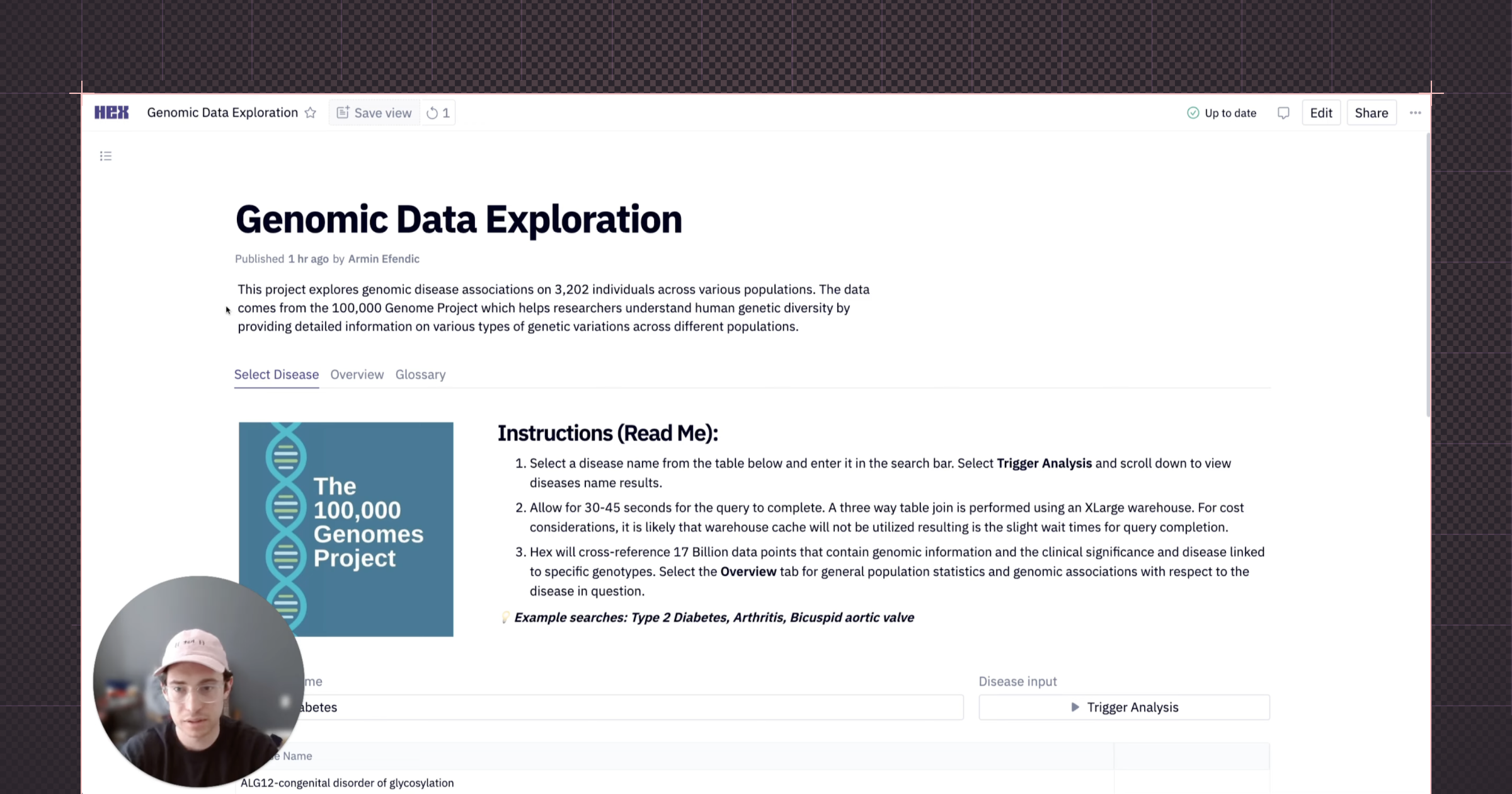Viewport: 1512px width, 794px height.
Task: Star the Genomic Data Exploration project
Action: [311, 113]
